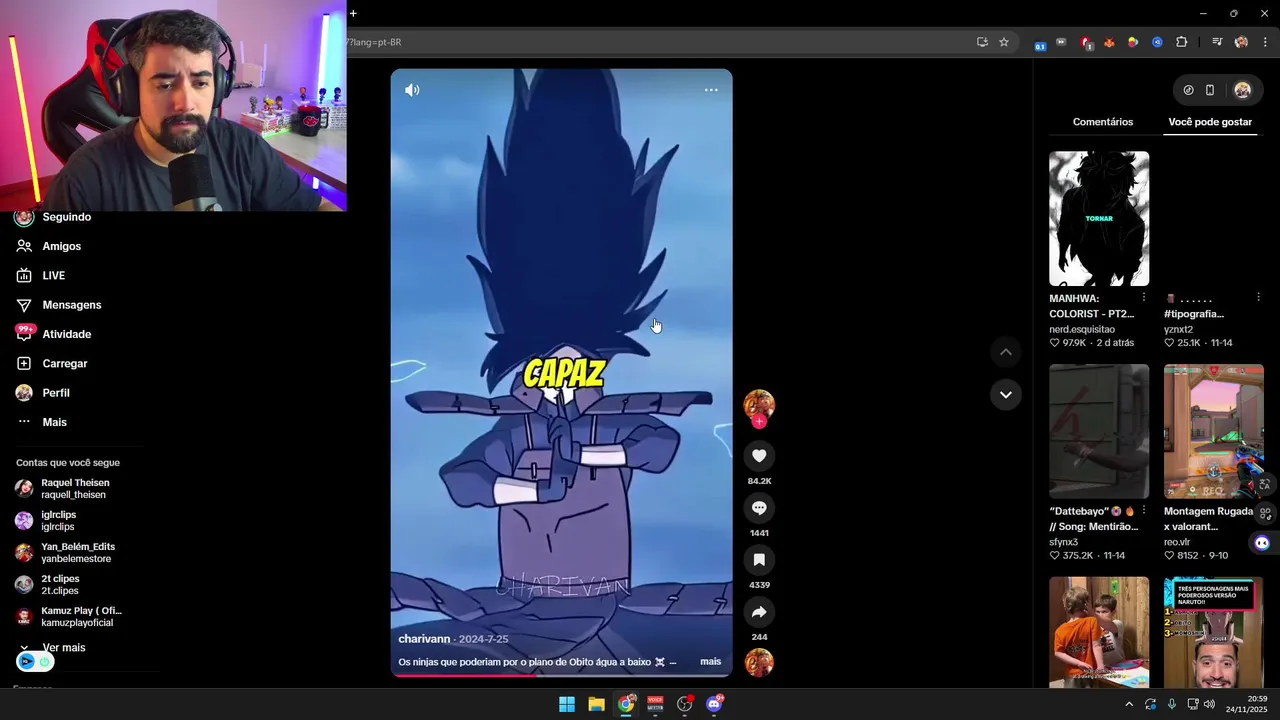Open Voicemeeter from the taskbar
1280x720 pixels.
pos(655,704)
